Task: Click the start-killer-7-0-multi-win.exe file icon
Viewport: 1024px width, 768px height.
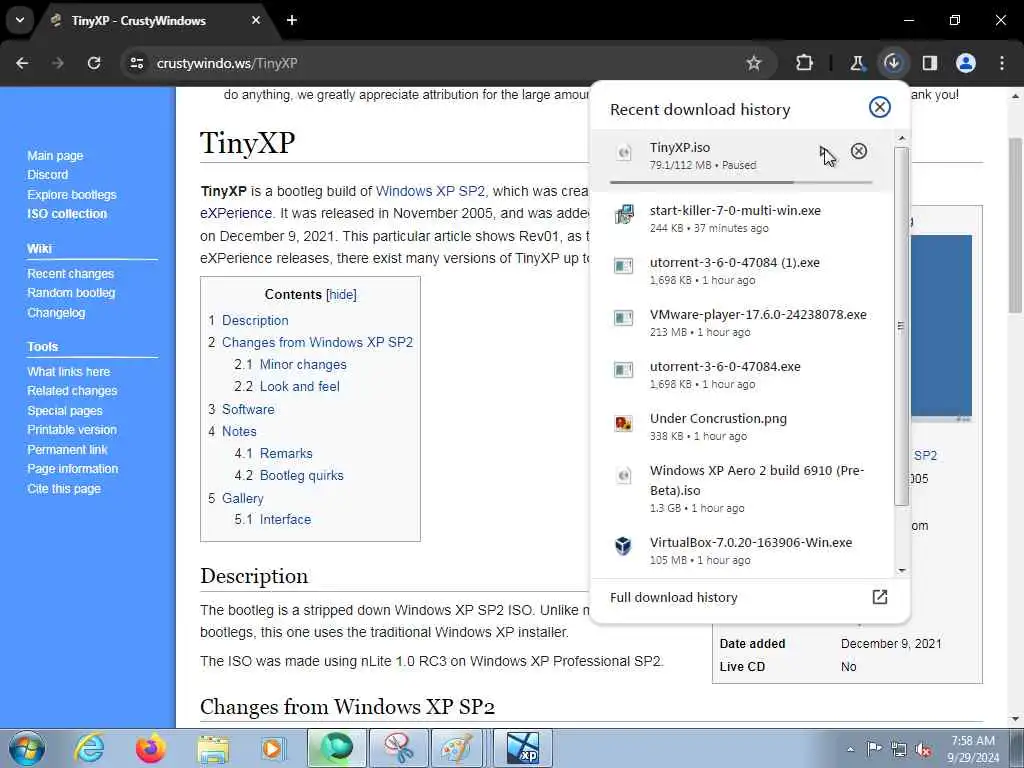Action: [624, 215]
